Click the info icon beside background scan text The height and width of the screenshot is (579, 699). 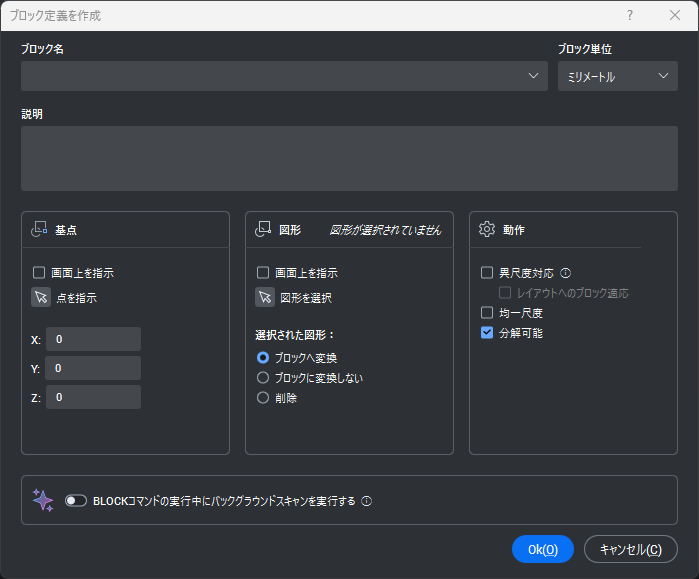(x=366, y=501)
